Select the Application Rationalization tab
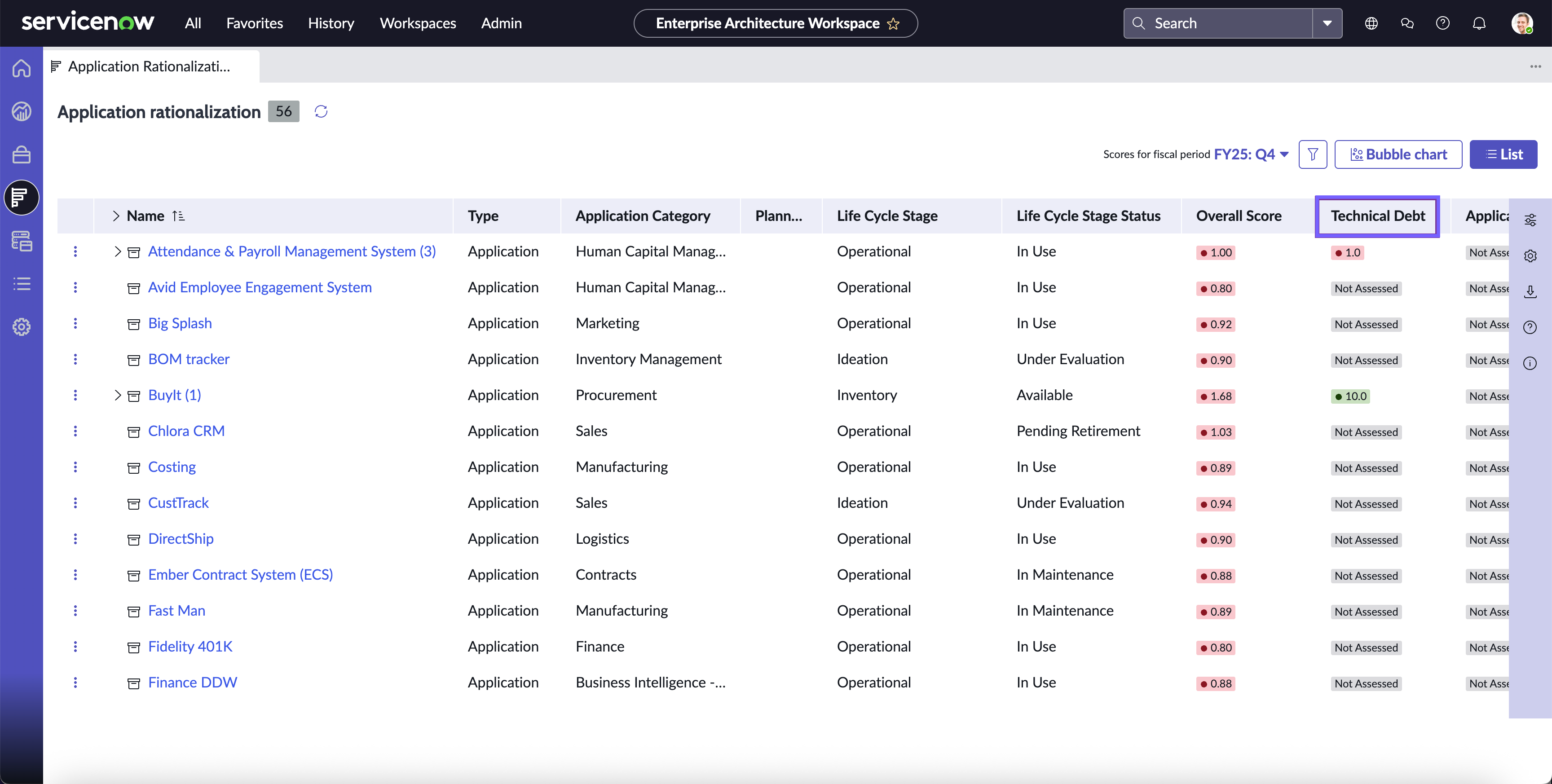The image size is (1552, 784). [x=151, y=66]
